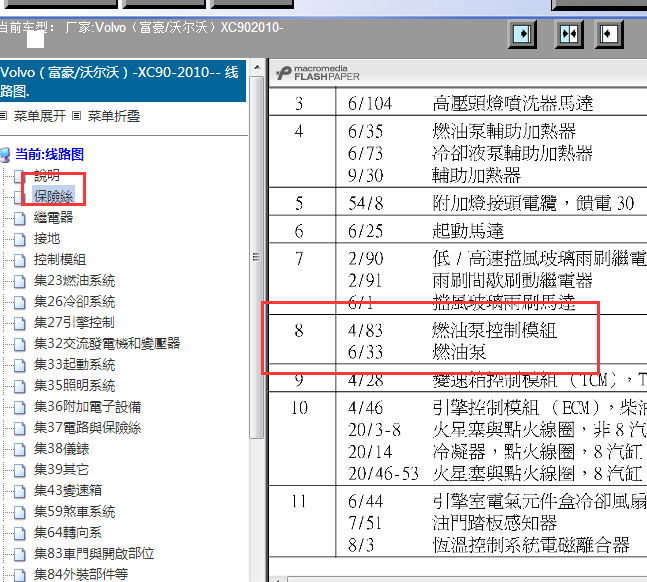Select the 9/30 輔助加熱器 entry
The width and height of the screenshot is (647, 582).
click(x=434, y=175)
